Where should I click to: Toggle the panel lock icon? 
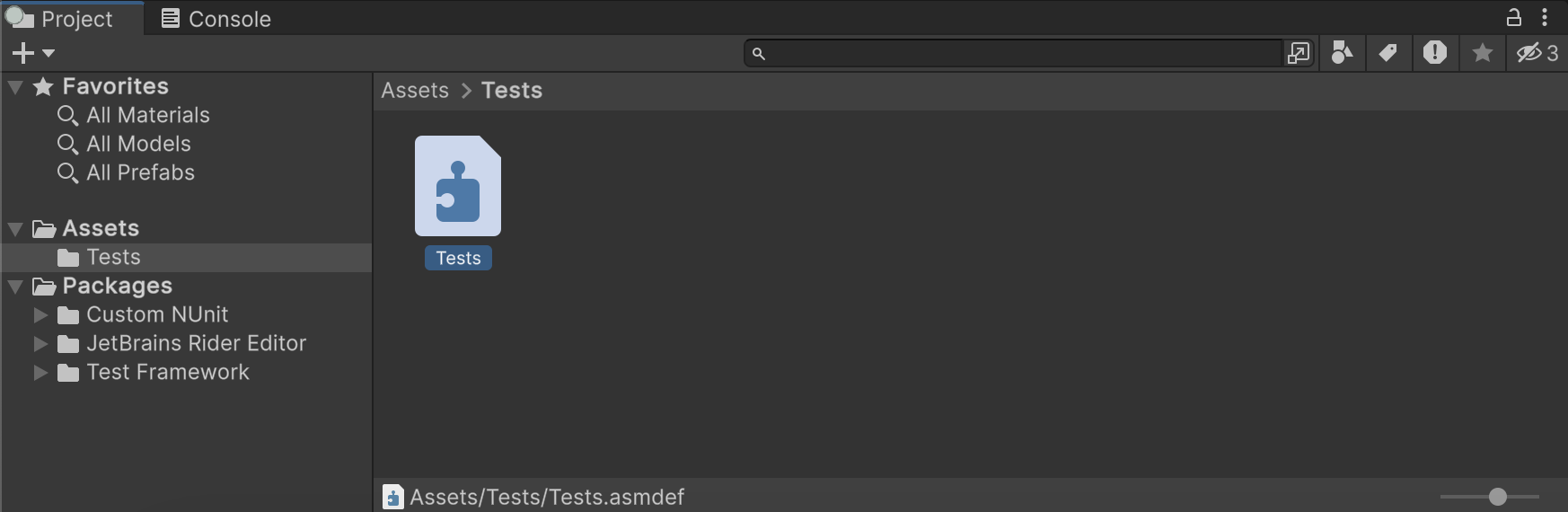pyautogui.click(x=1514, y=17)
